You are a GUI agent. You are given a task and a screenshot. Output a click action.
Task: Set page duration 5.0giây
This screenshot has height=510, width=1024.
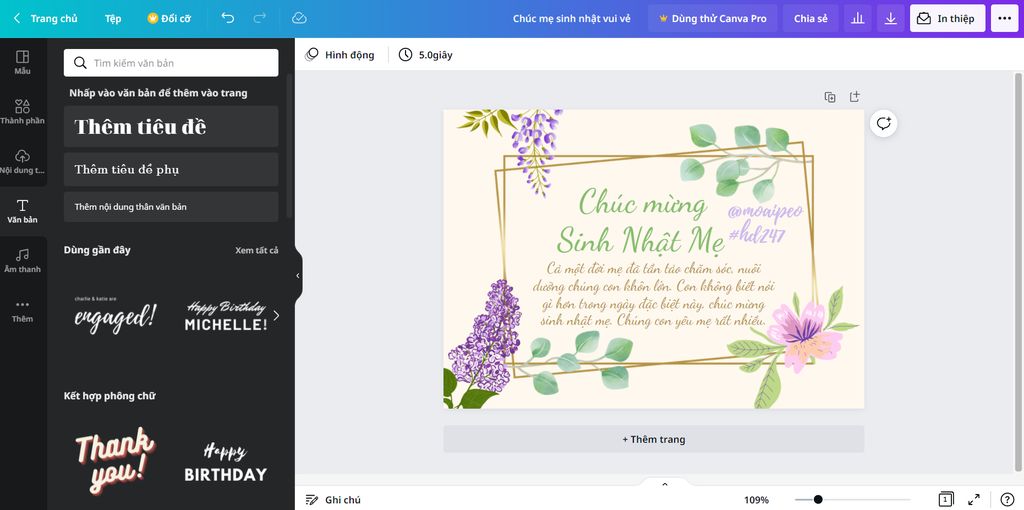tap(426, 55)
